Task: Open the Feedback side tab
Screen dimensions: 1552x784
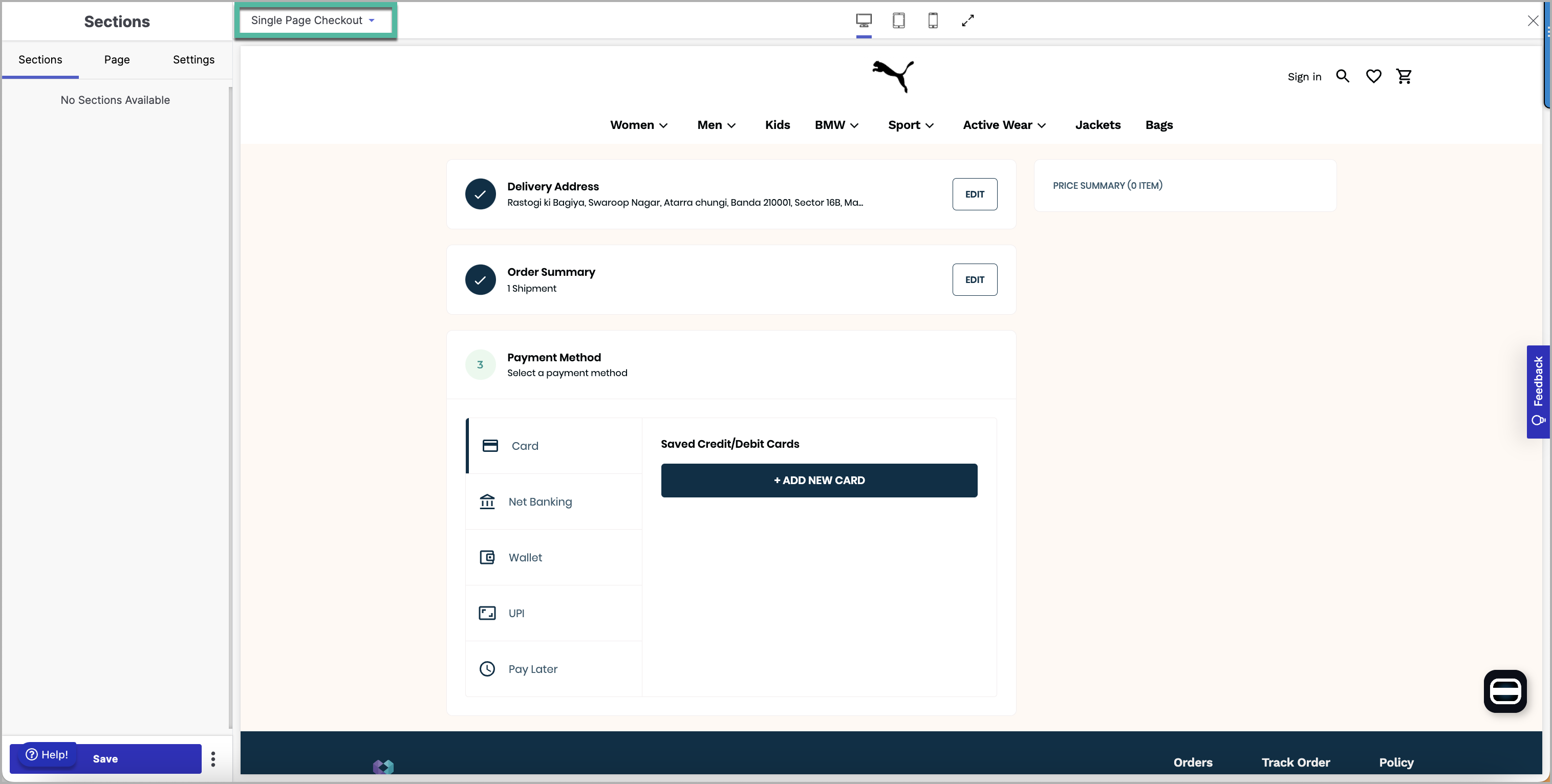Action: [x=1538, y=391]
